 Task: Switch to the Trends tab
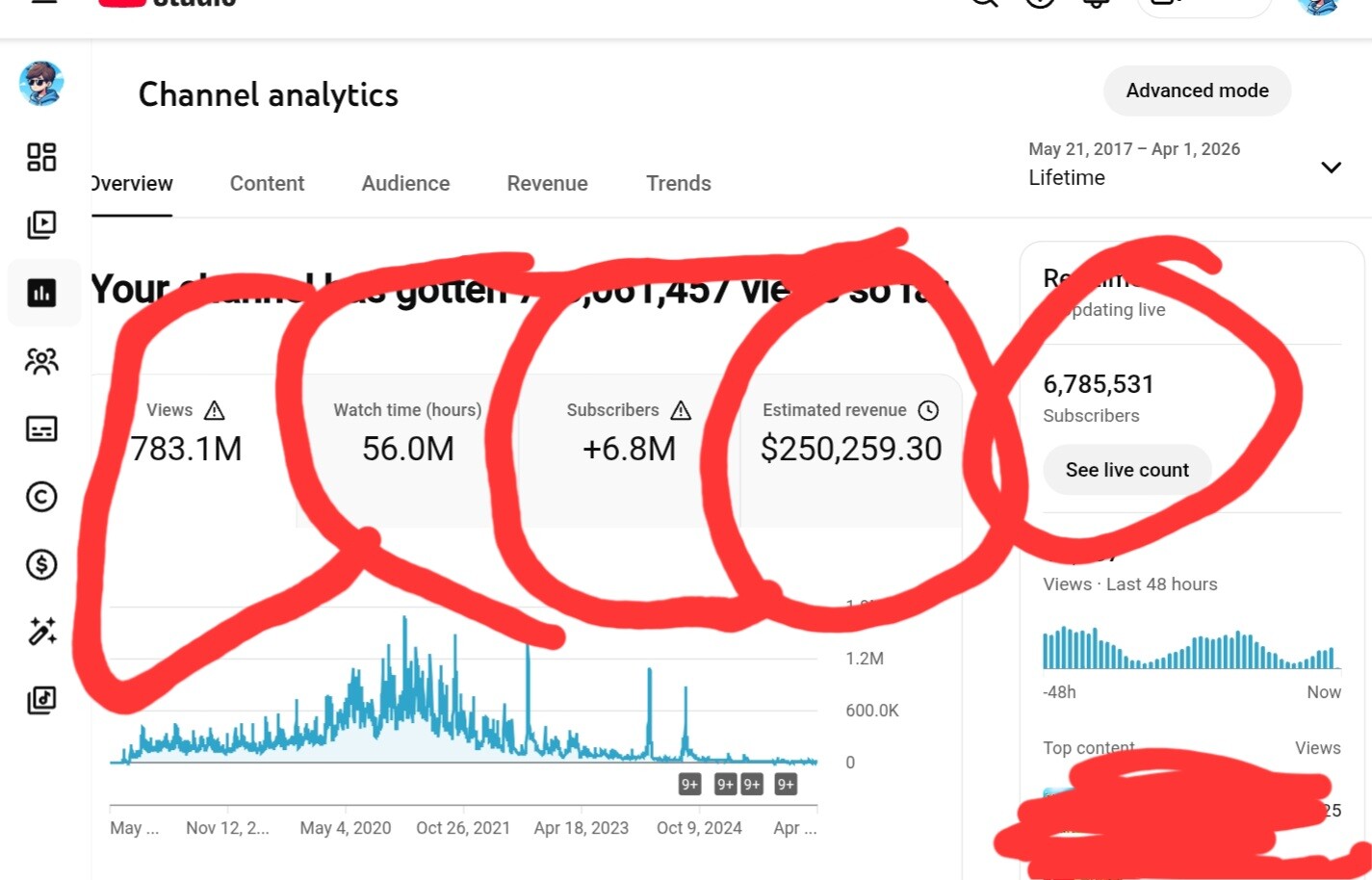coord(678,183)
